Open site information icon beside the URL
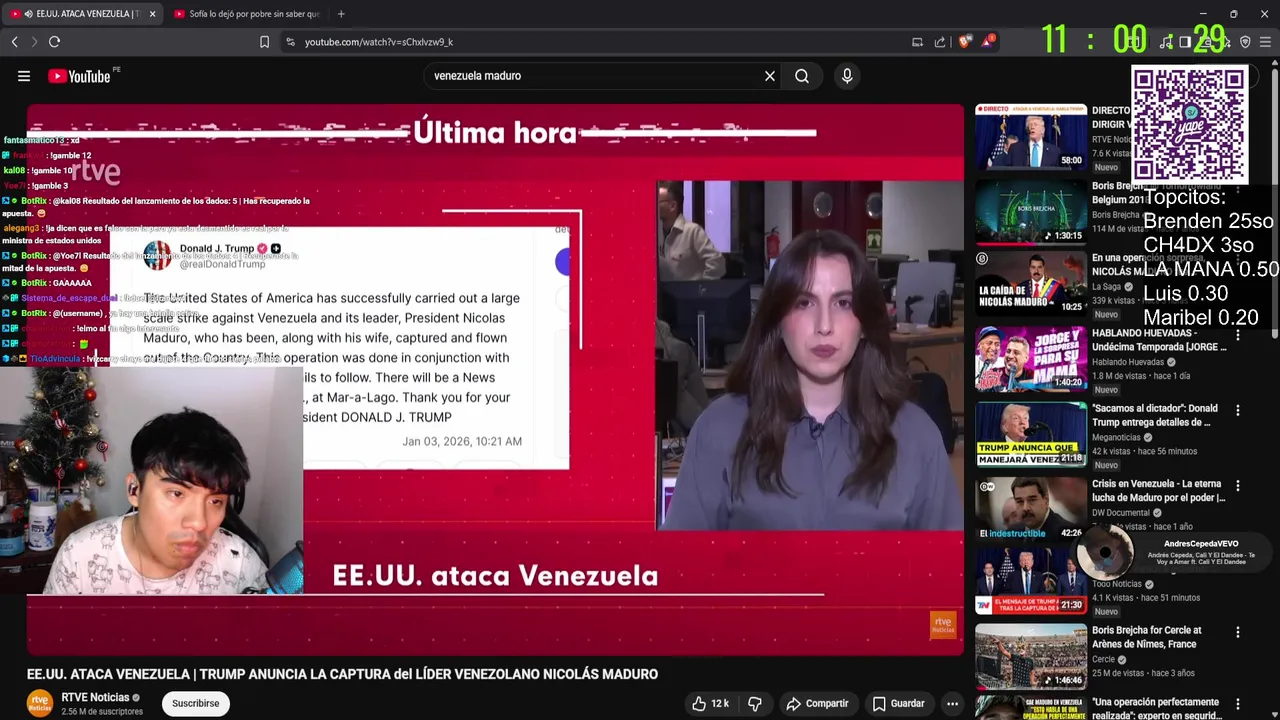The image size is (1280, 720). (x=290, y=42)
